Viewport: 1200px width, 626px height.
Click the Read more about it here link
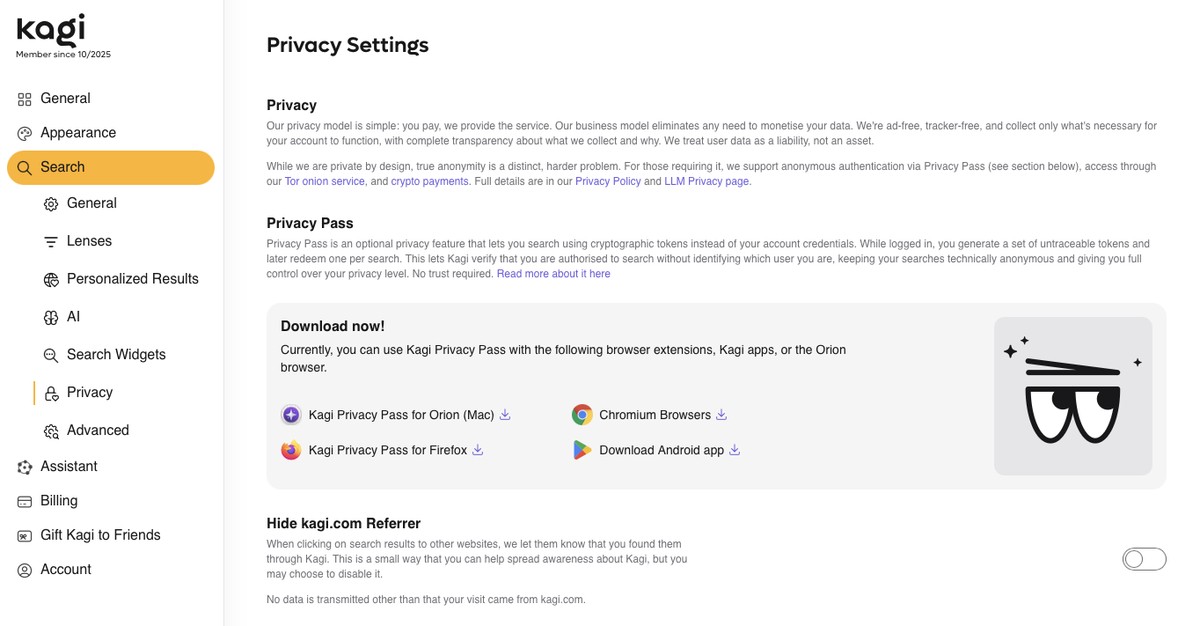[x=552, y=273]
